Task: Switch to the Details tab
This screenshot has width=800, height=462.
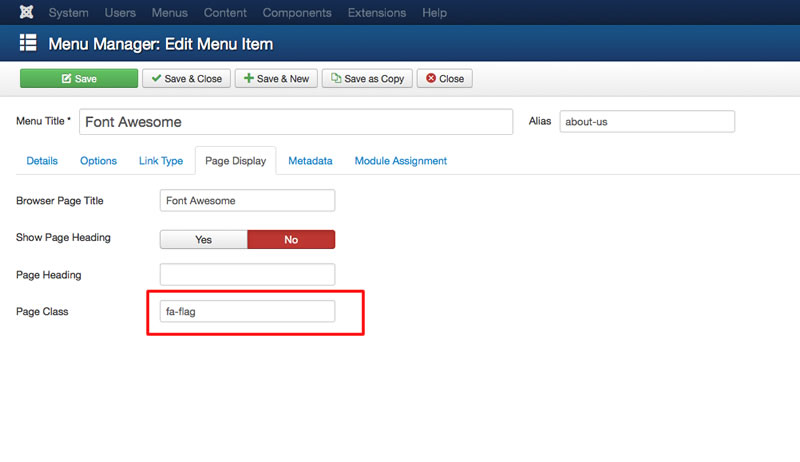Action: click(42, 161)
